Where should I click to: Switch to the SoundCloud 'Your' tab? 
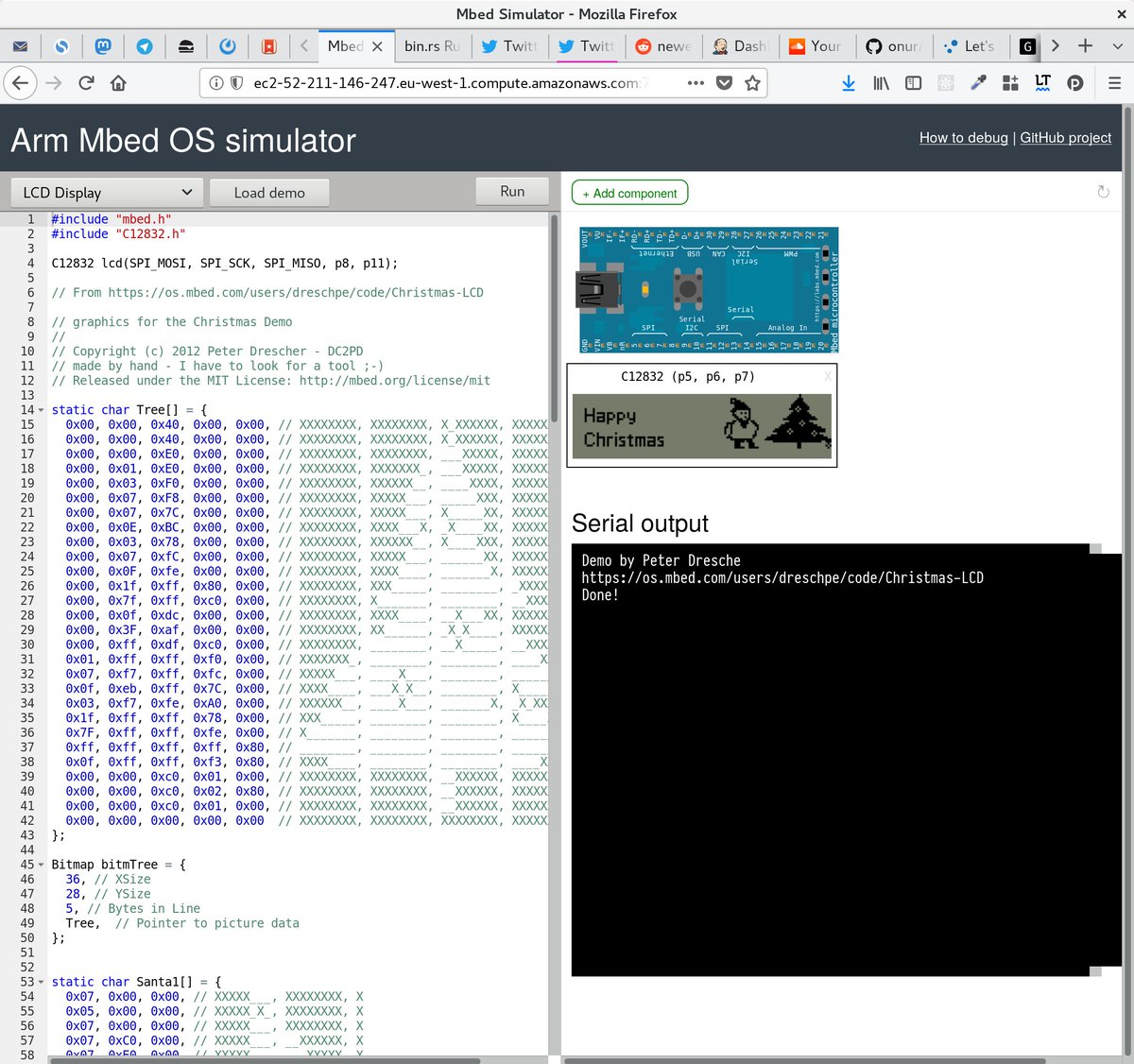click(x=817, y=46)
